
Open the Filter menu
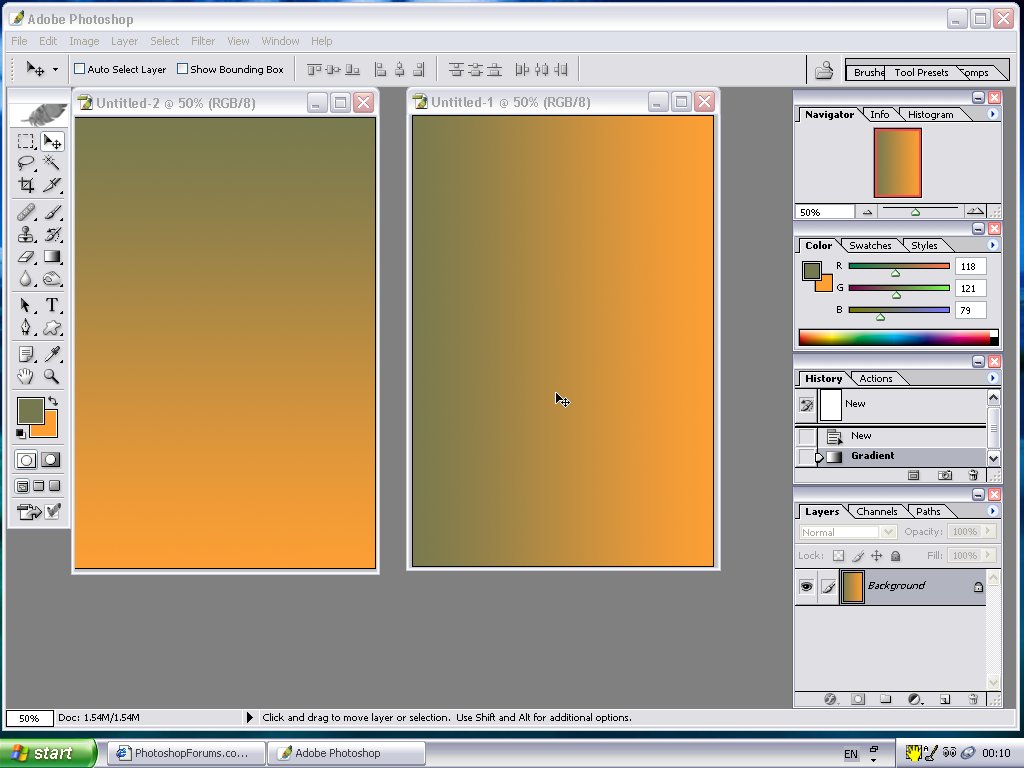pos(203,41)
